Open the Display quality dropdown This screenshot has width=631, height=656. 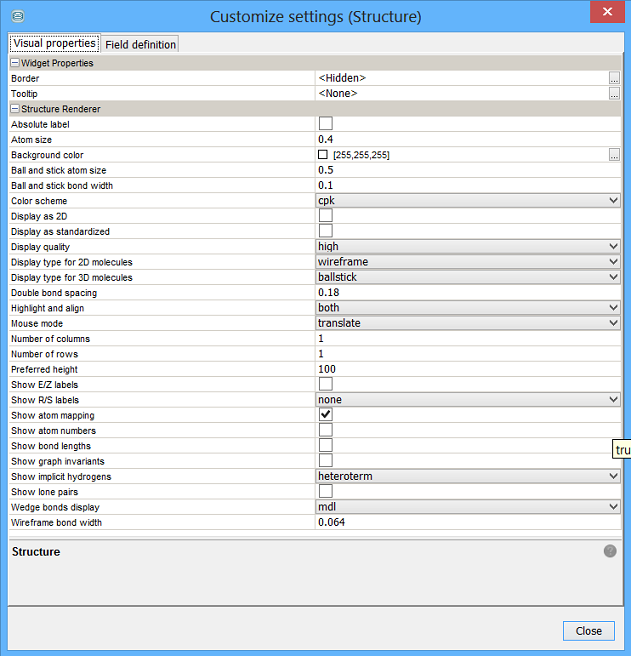(613, 247)
